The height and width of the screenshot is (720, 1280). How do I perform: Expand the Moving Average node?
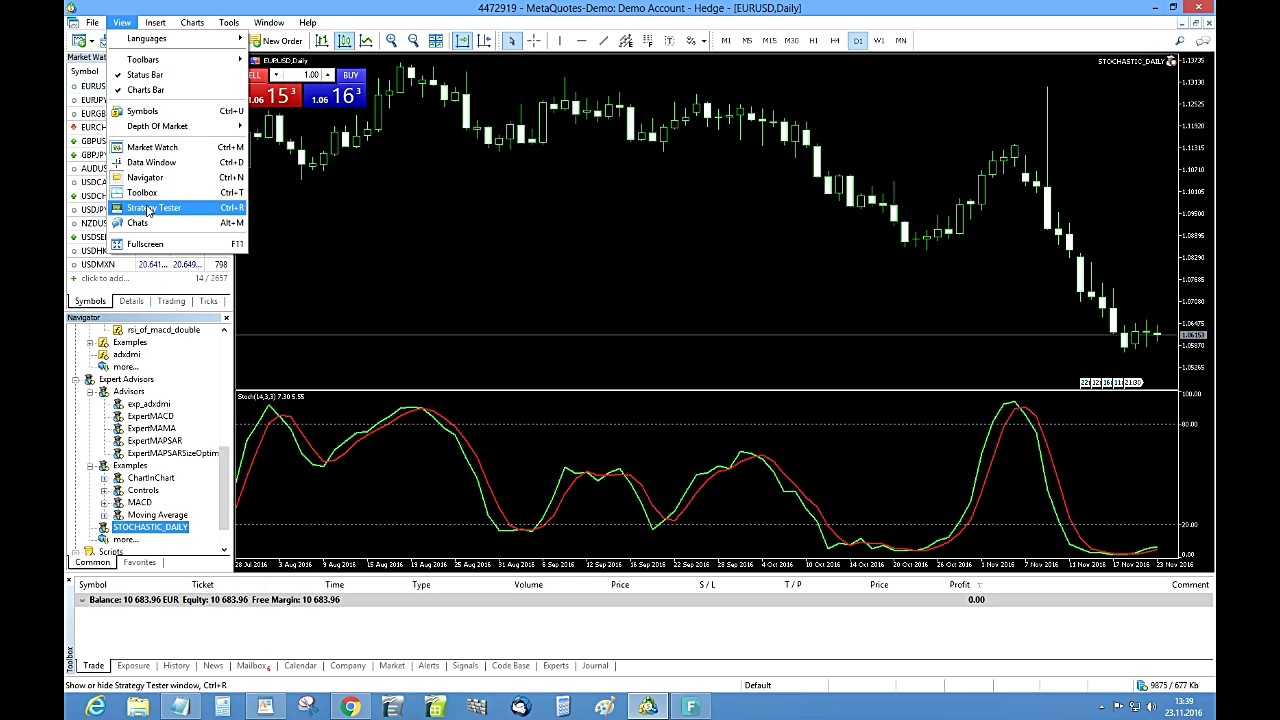pyautogui.click(x=104, y=515)
